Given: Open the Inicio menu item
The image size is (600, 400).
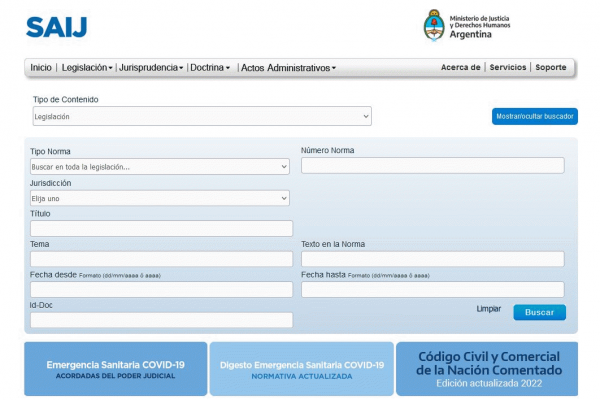Looking at the screenshot, I should point(41,68).
